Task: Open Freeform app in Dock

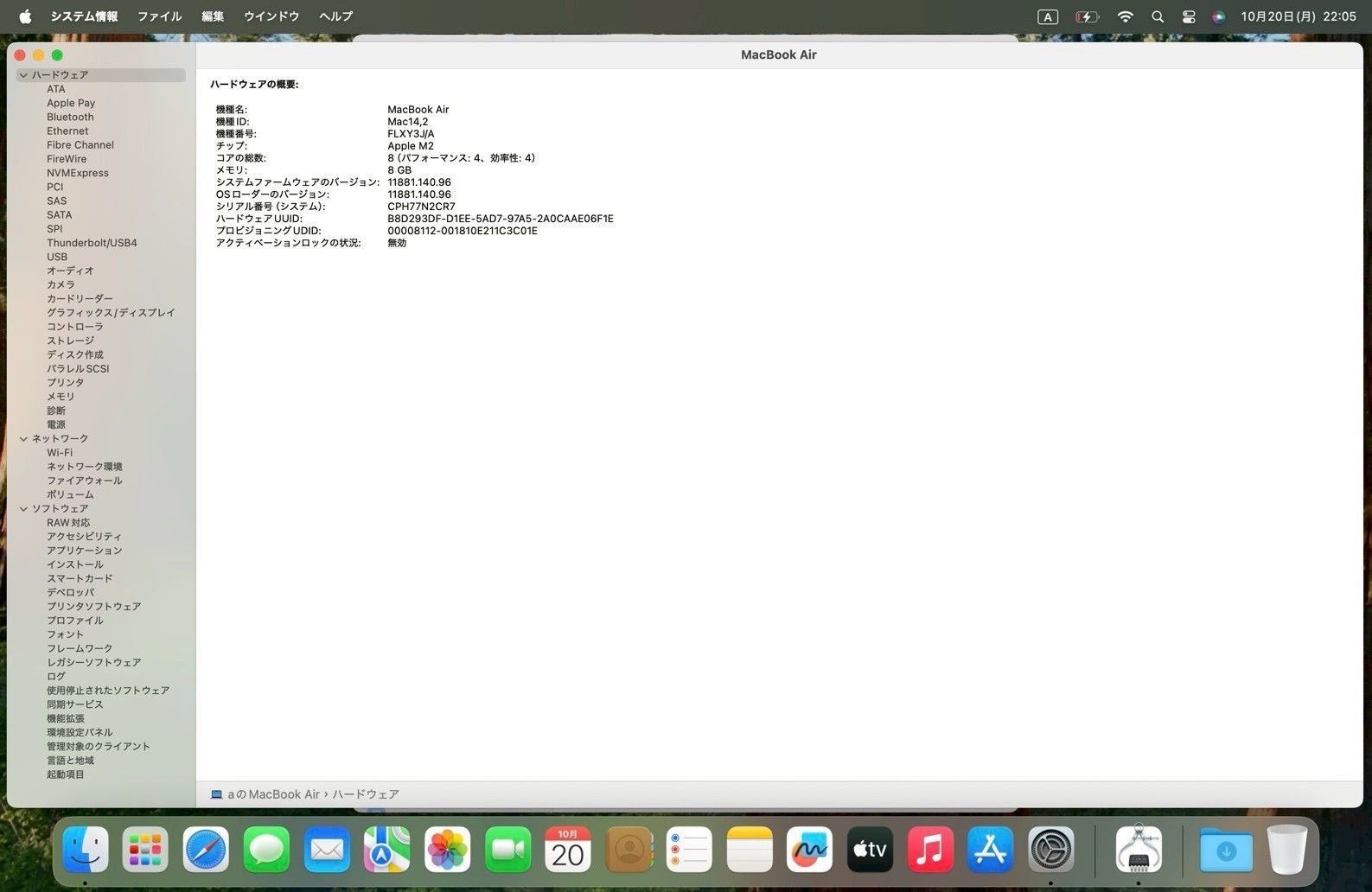Action: point(809,851)
